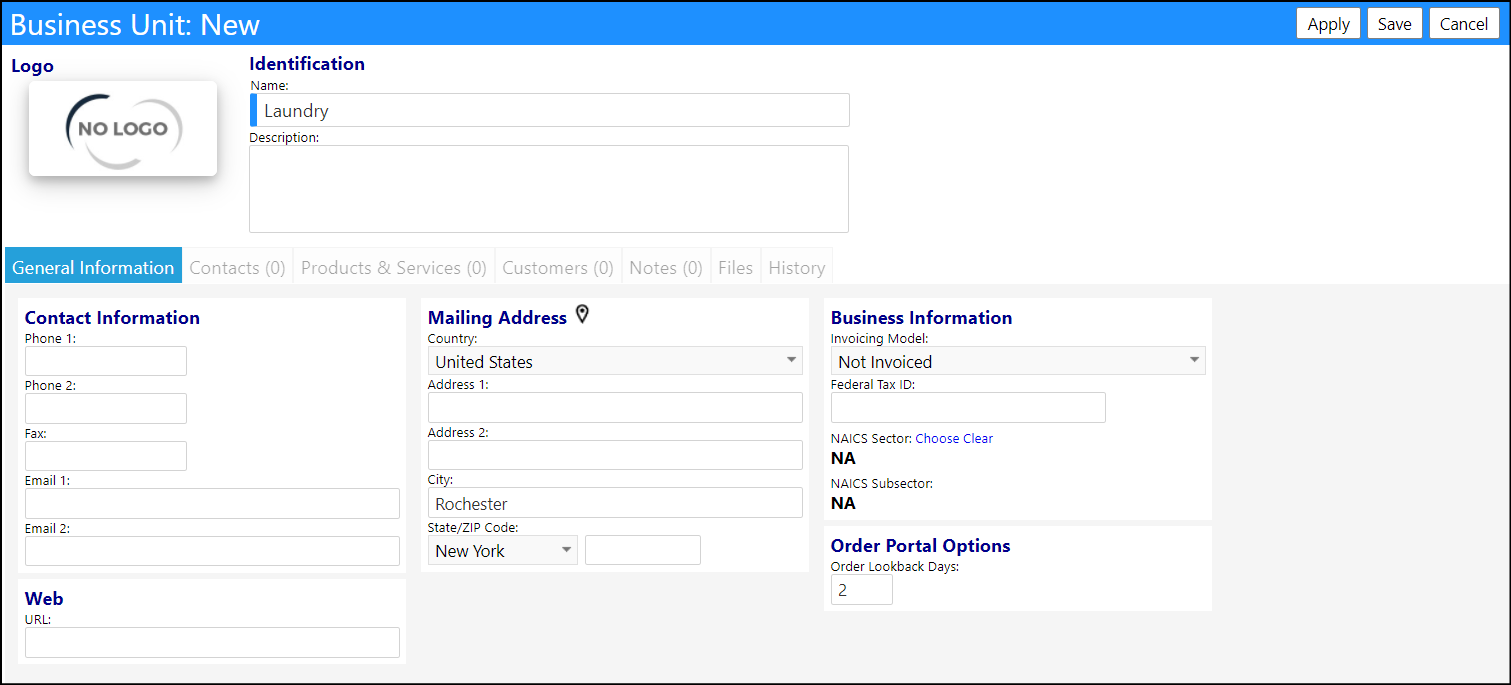Click the NO LOGO placeholder image

coord(123,129)
